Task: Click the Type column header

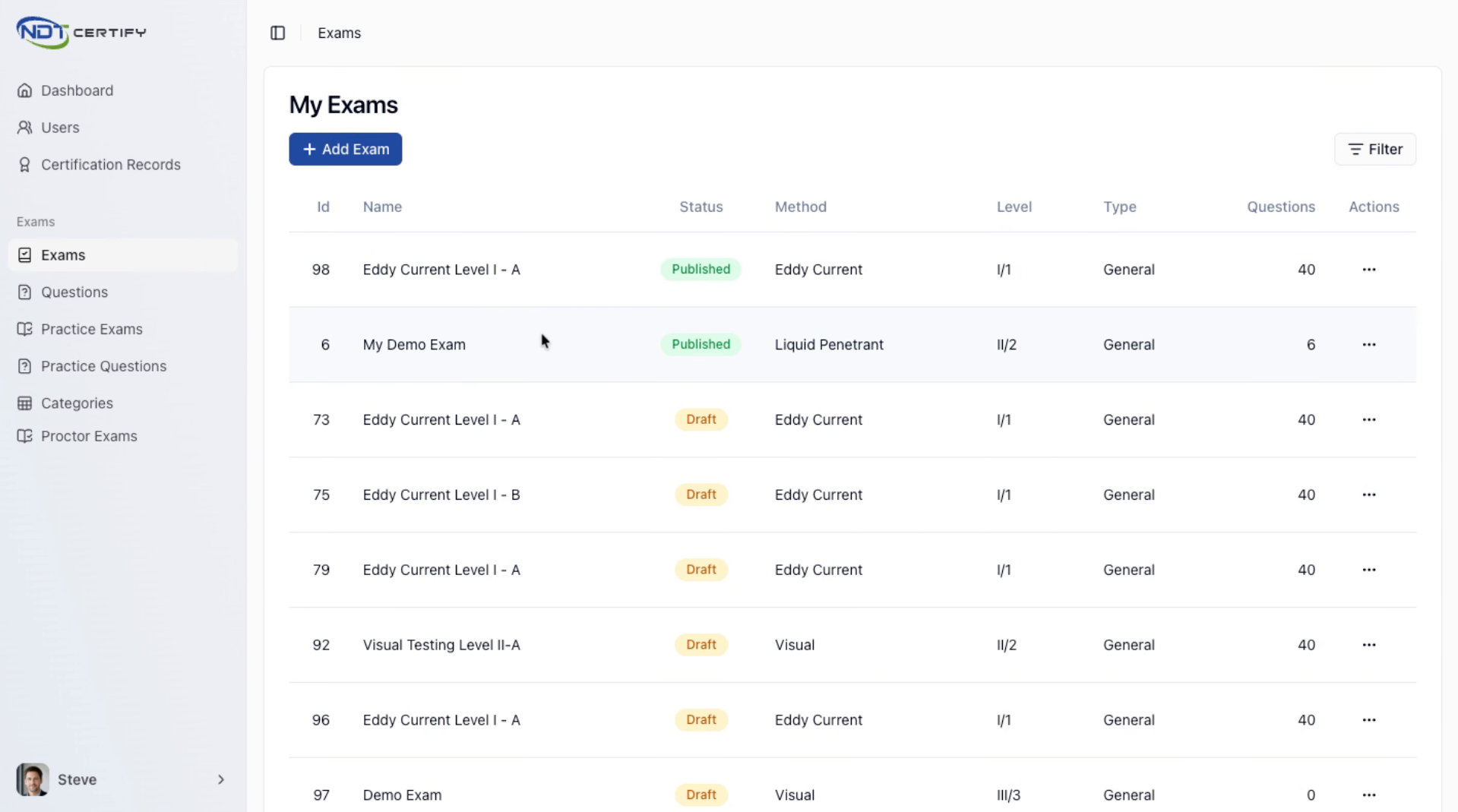Action: coord(1119,207)
